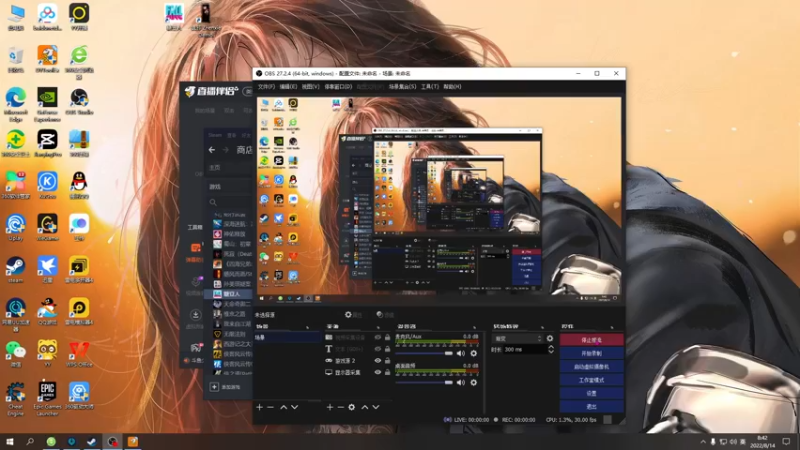Open Uplay desktop icon
This screenshot has height=450, width=800.
[x=15, y=228]
